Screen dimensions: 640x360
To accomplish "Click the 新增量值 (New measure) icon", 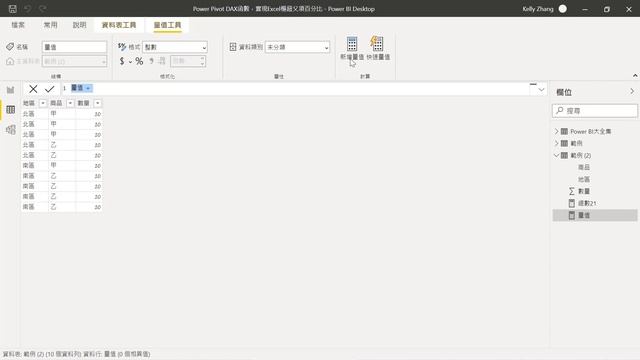I will [x=352, y=44].
